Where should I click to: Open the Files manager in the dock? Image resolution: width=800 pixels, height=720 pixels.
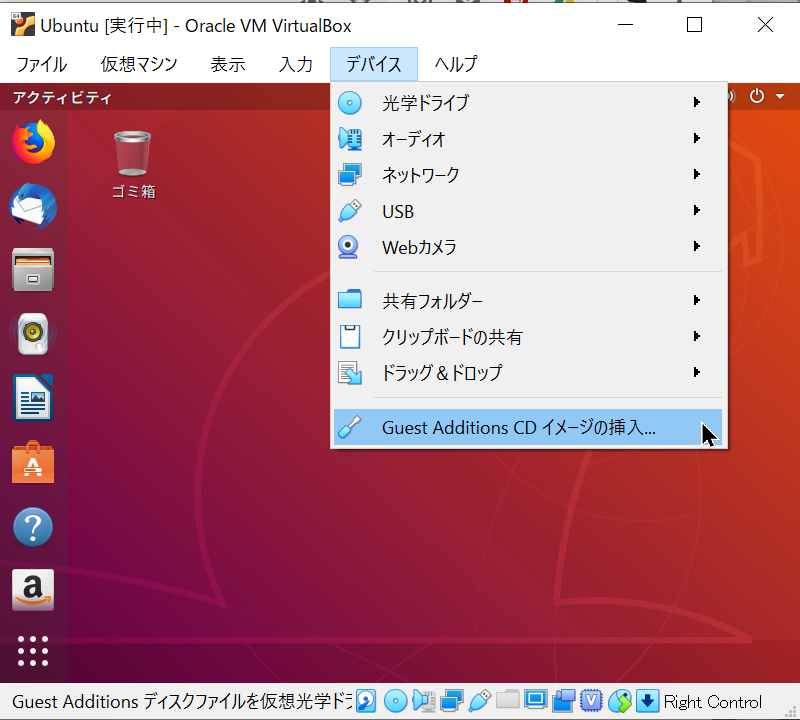tap(33, 270)
